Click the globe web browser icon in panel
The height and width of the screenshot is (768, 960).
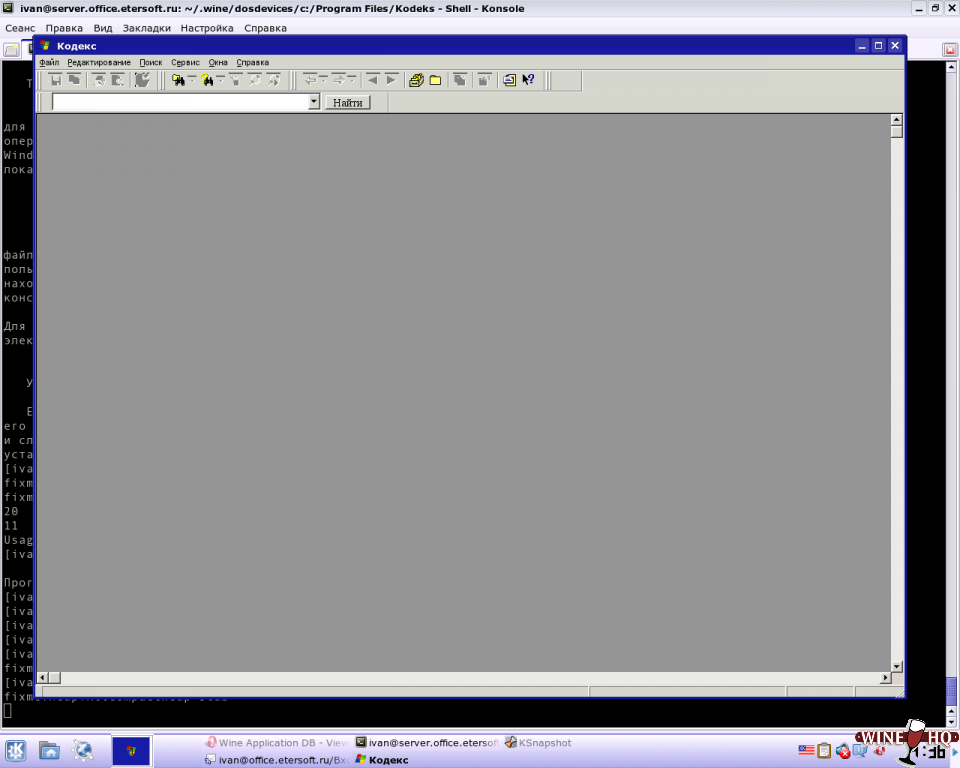click(x=83, y=750)
